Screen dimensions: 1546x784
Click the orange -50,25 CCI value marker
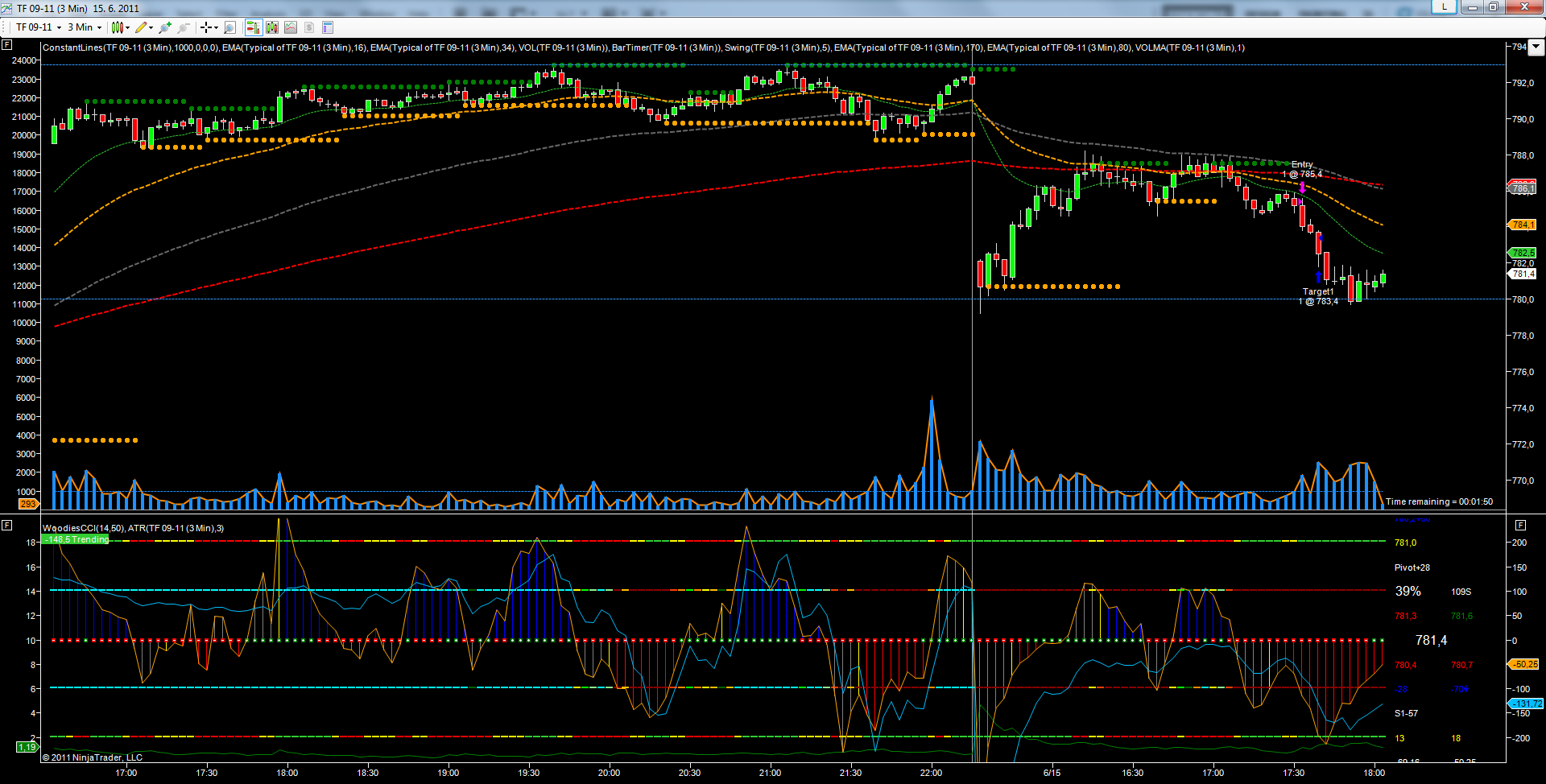click(1523, 664)
